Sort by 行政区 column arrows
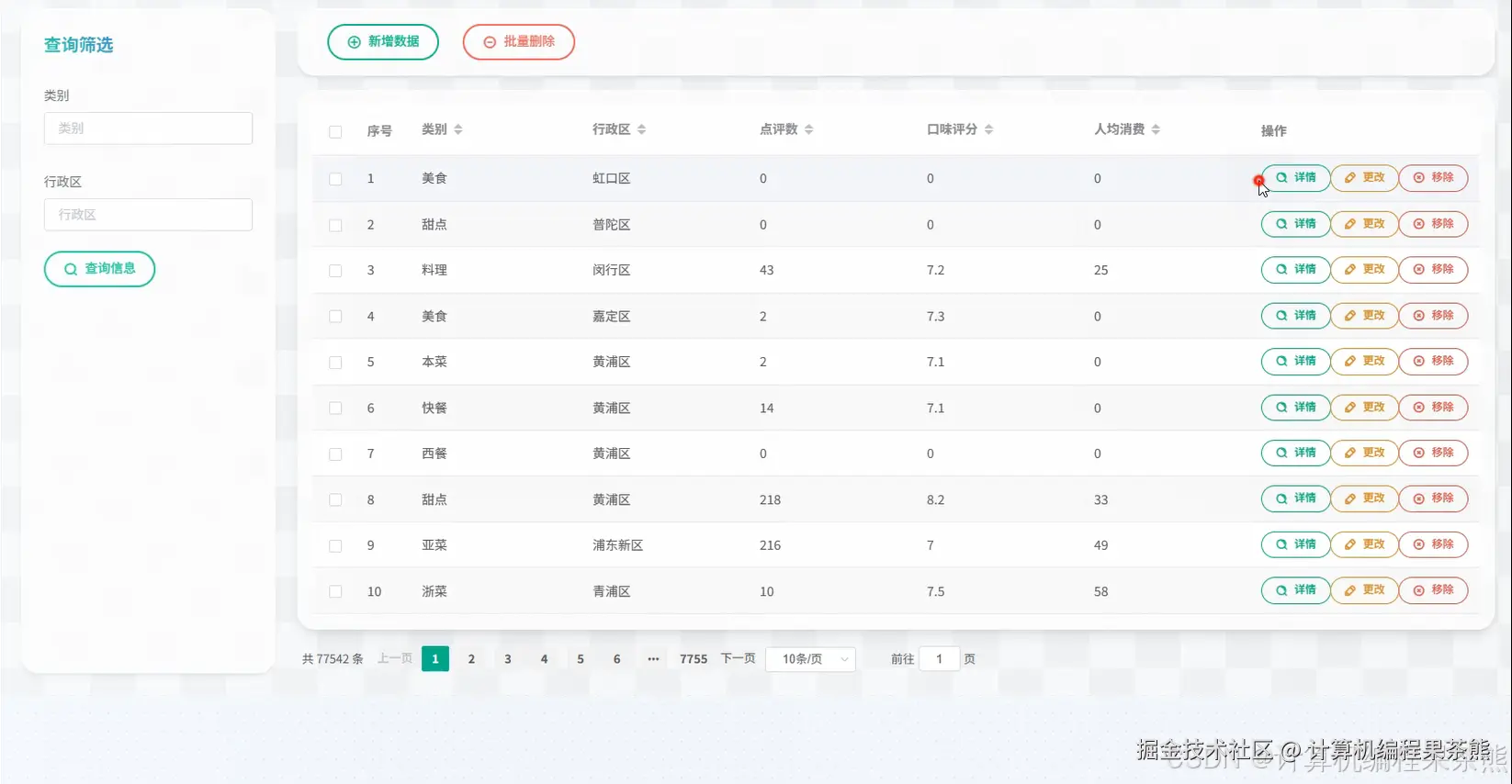The height and width of the screenshot is (784, 1512). pyautogui.click(x=641, y=129)
